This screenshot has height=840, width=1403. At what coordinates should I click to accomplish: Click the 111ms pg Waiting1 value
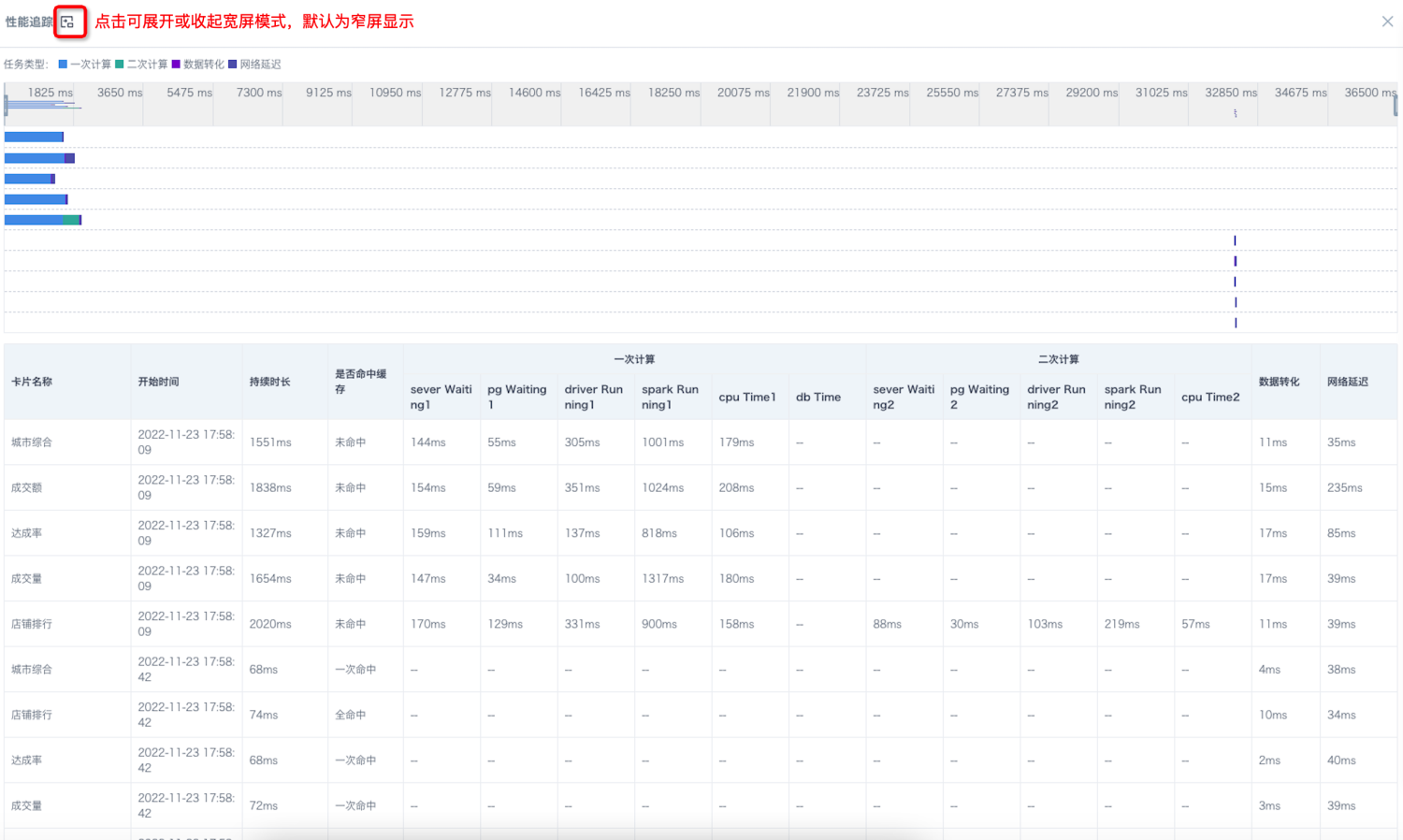(x=505, y=533)
